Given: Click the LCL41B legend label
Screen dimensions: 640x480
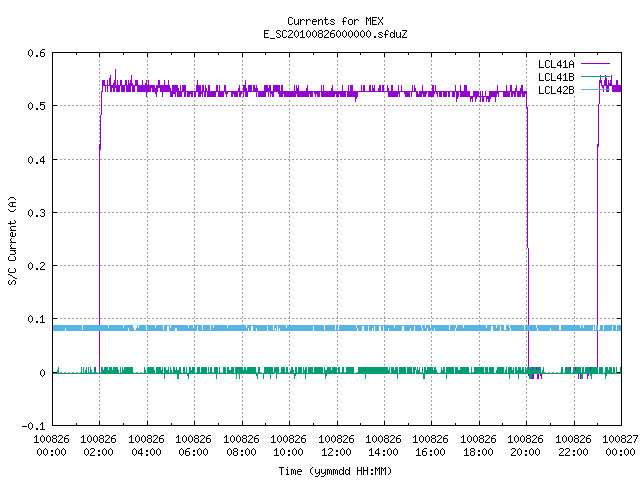Looking at the screenshot, I should pyautogui.click(x=556, y=77).
